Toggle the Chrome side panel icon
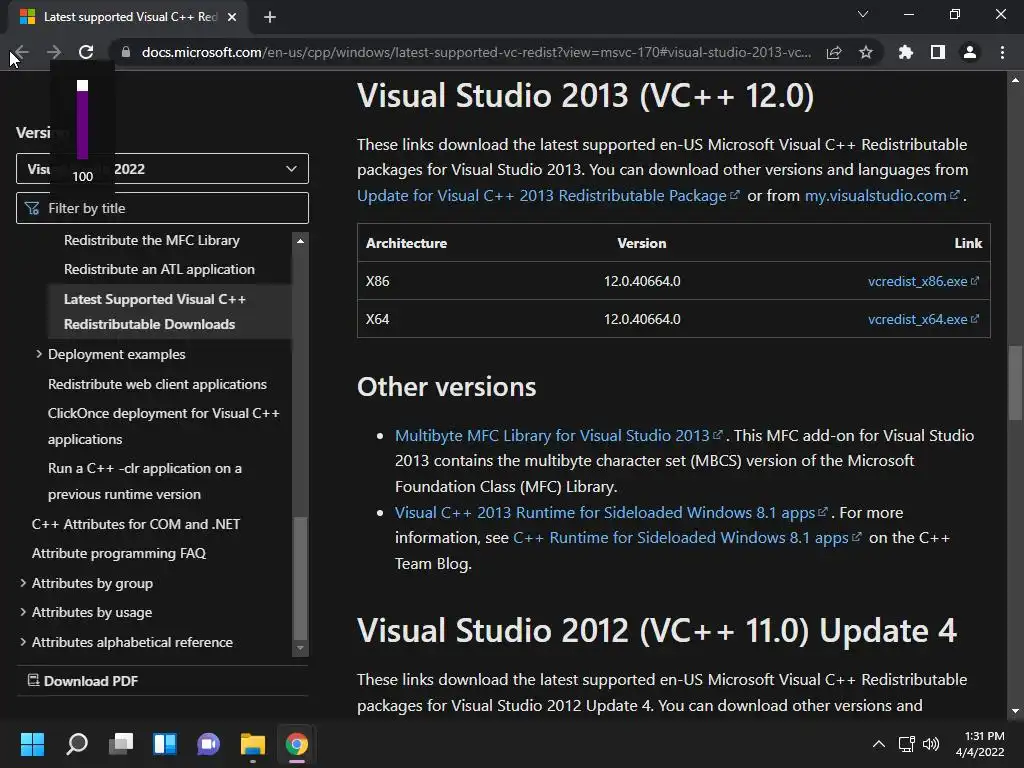Image resolution: width=1024 pixels, height=768 pixels. [938, 52]
